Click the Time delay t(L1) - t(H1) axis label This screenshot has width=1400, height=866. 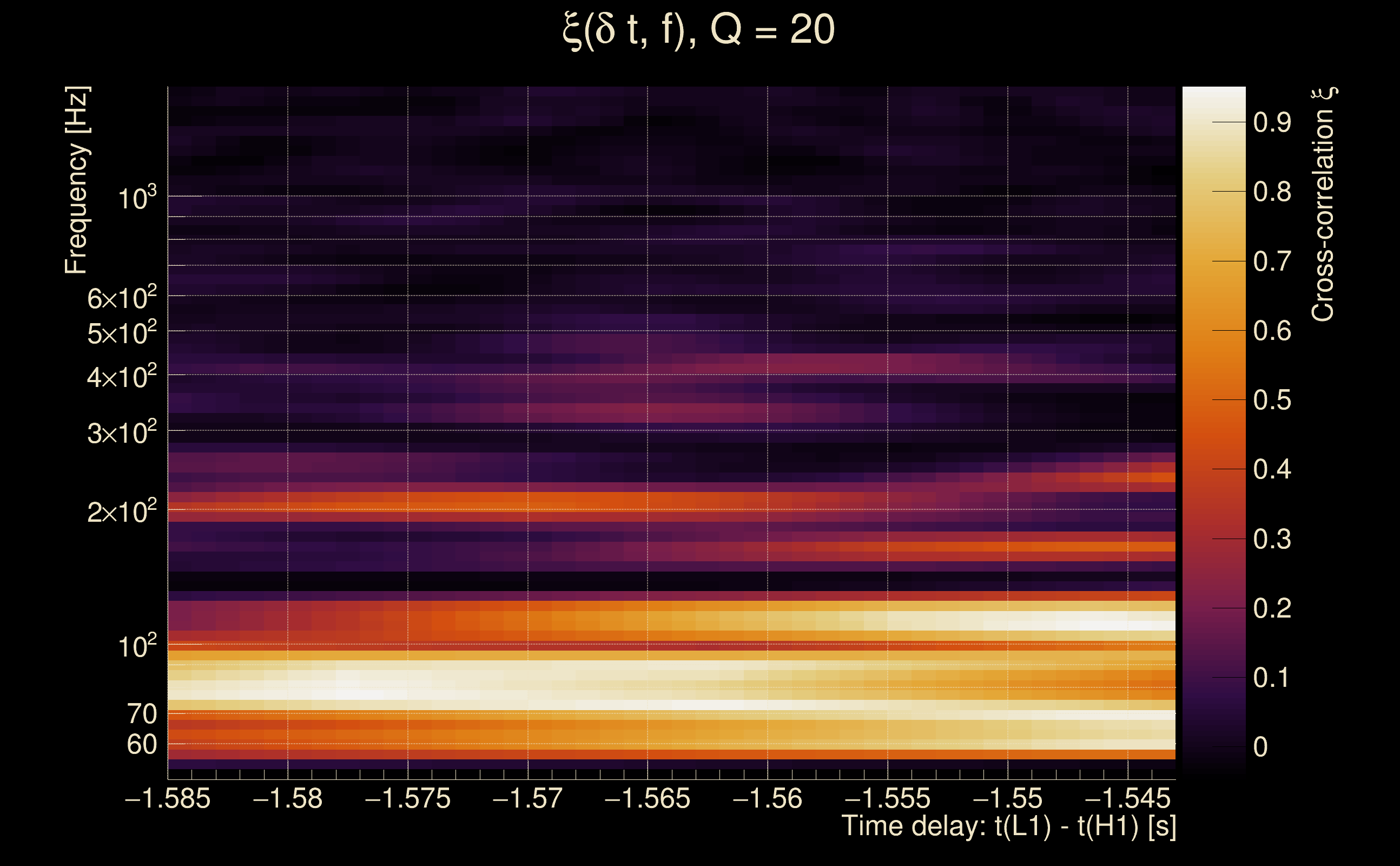click(x=1008, y=826)
